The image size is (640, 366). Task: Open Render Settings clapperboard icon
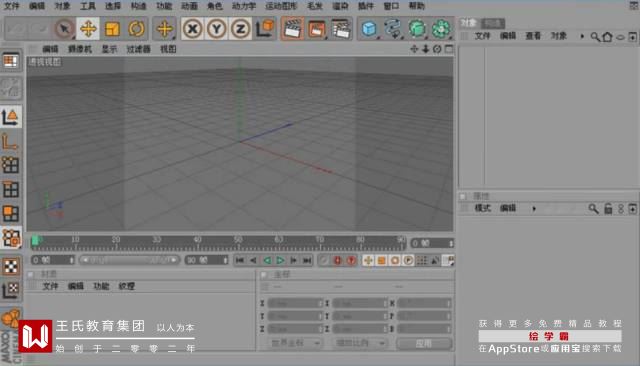[341, 29]
